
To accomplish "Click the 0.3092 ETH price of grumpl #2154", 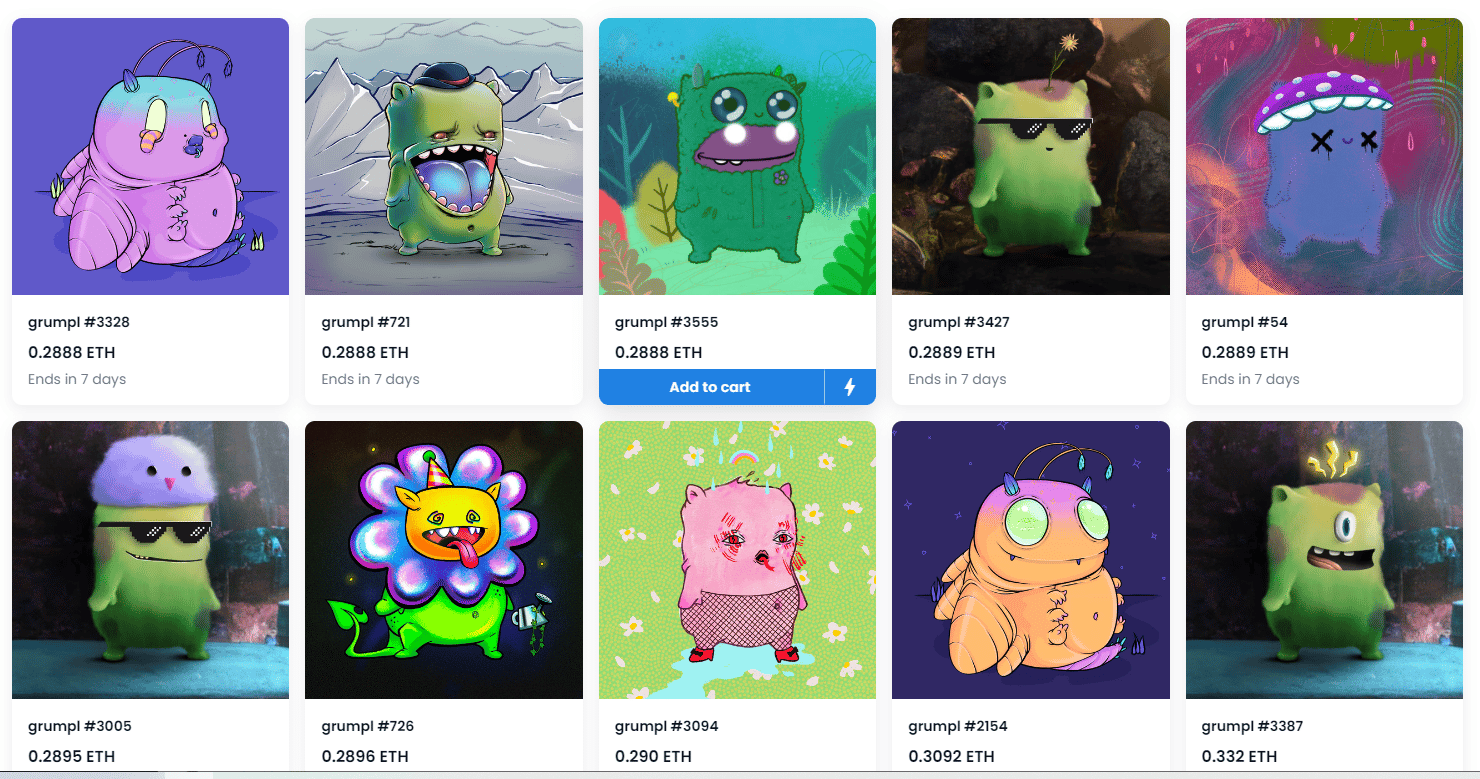I will click(x=951, y=756).
